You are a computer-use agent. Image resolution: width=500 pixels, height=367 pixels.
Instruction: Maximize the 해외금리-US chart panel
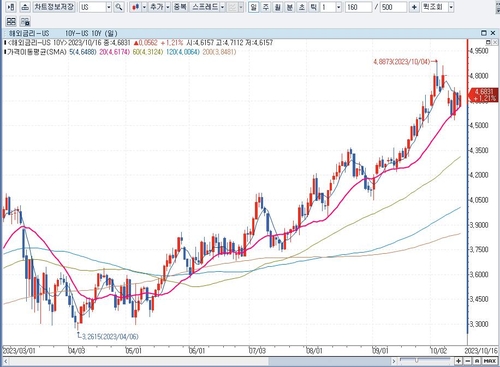484,33
